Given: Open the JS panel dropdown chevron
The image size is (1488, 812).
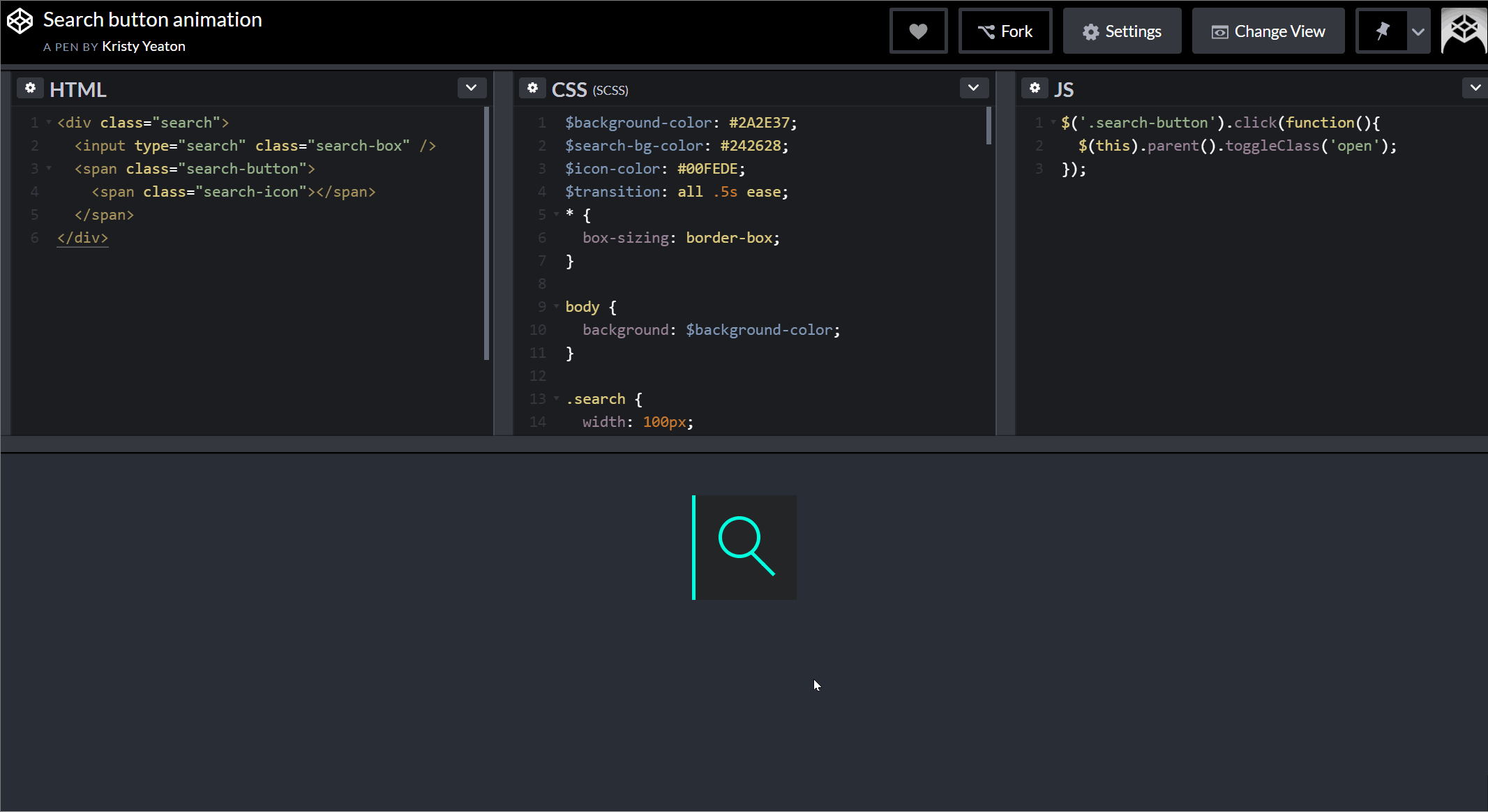Looking at the screenshot, I should [x=1475, y=88].
